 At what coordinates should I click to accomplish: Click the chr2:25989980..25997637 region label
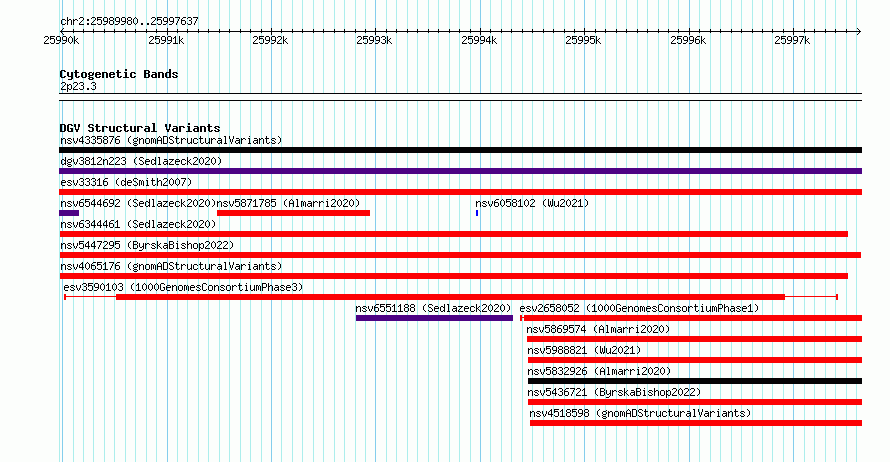coord(129,21)
